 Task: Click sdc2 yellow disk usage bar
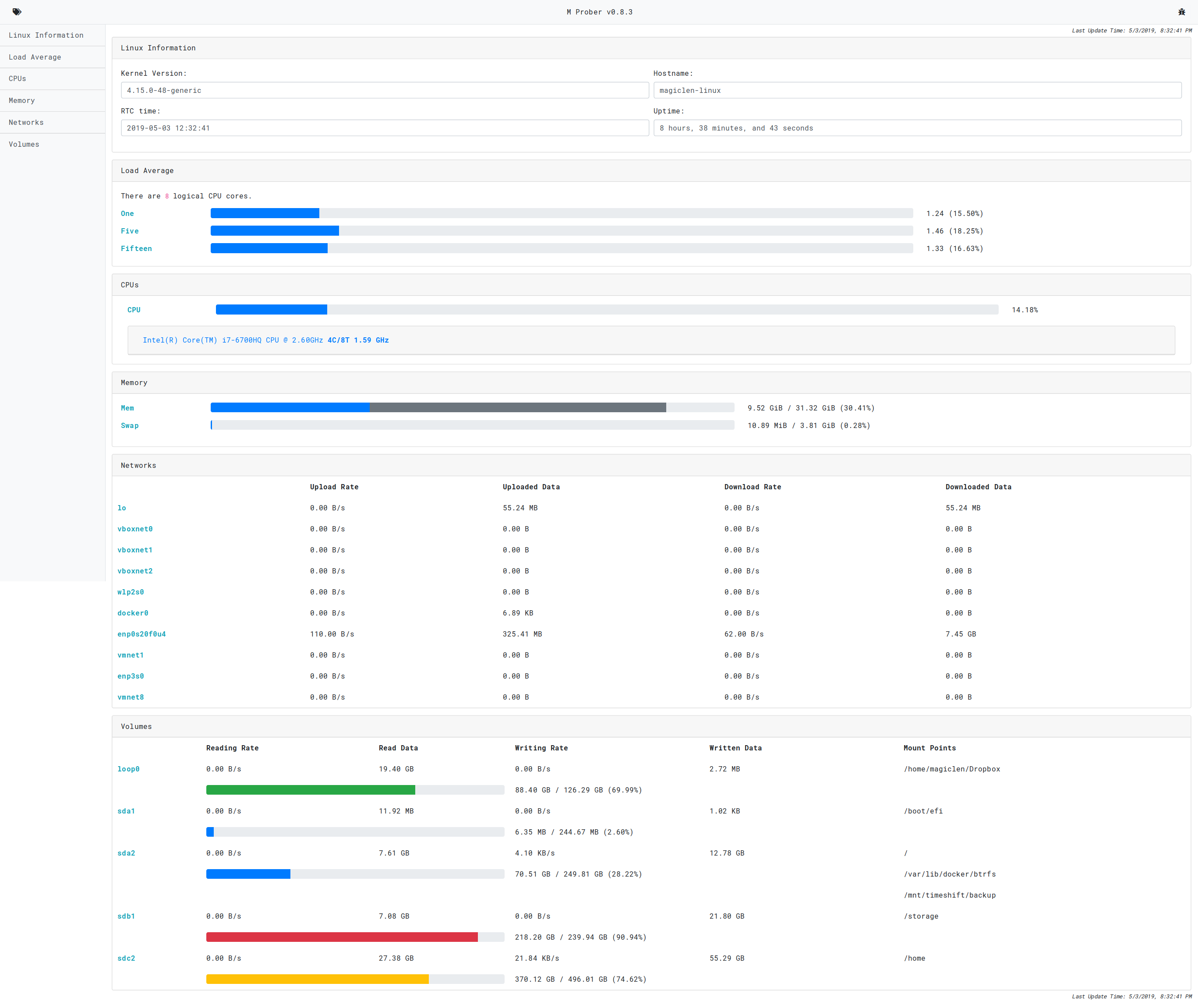click(x=355, y=980)
